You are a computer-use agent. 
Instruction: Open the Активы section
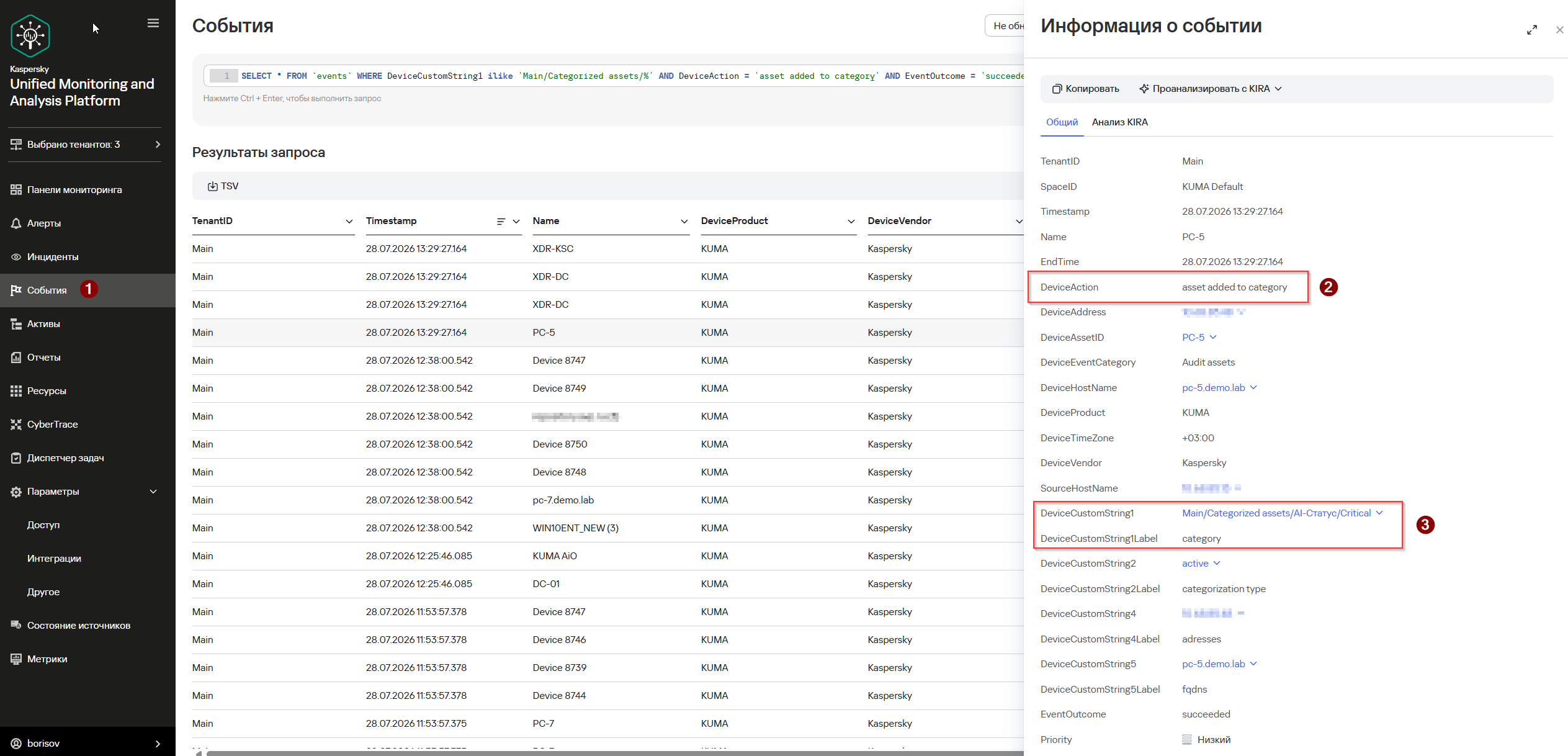43,324
